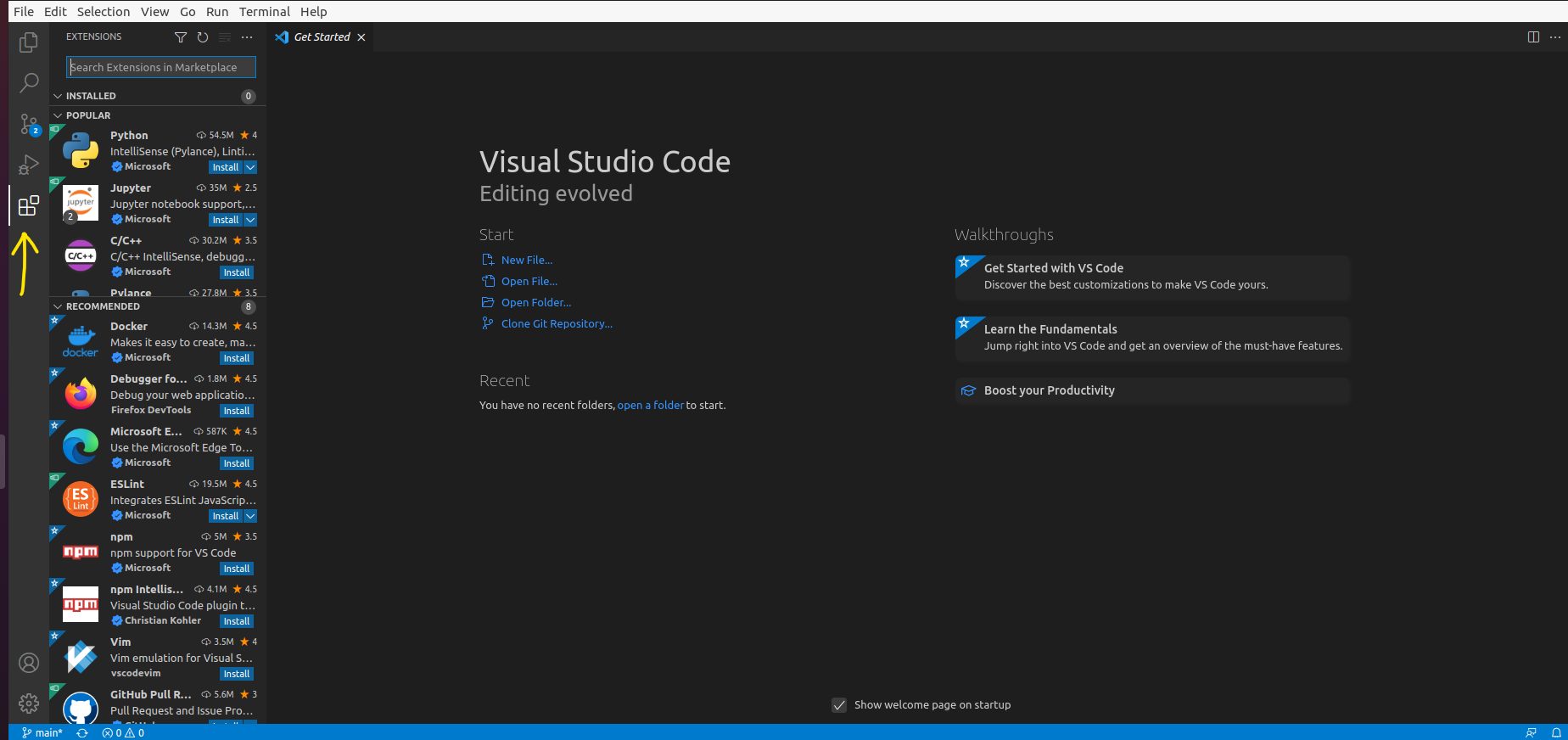The image size is (1568, 740).
Task: Install the Debugger for Firefox extension
Action: 237,411
